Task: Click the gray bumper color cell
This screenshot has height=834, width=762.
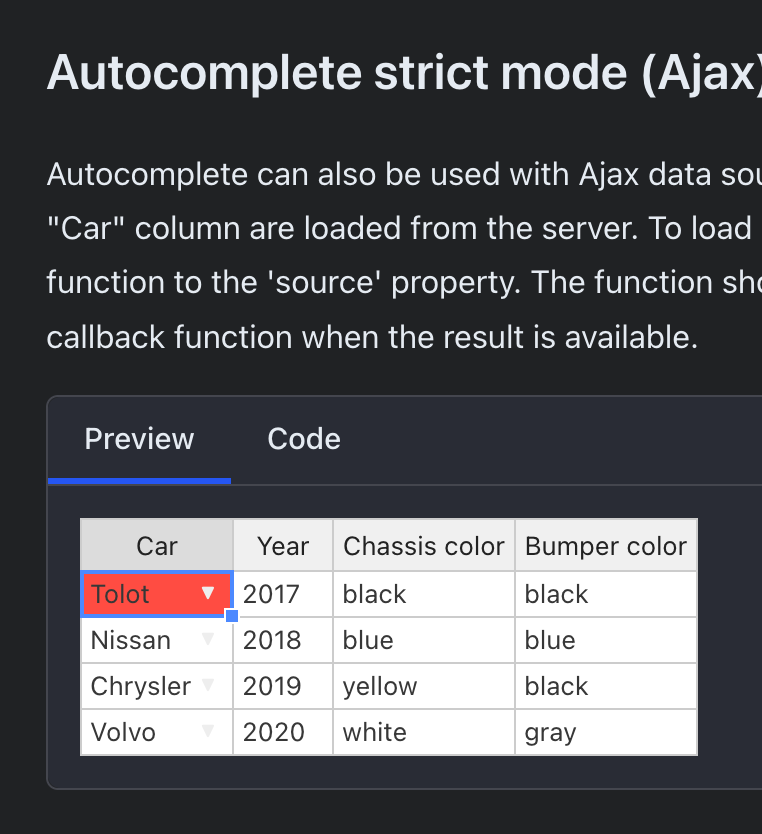Action: point(605,732)
